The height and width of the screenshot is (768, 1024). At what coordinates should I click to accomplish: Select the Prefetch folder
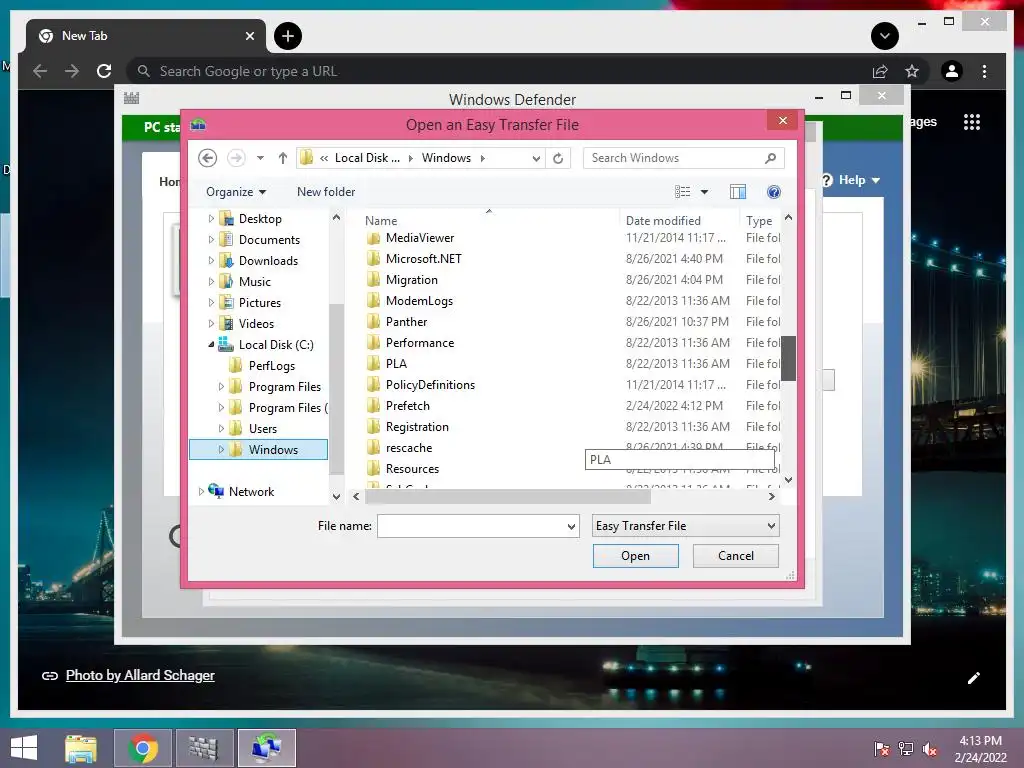click(408, 406)
